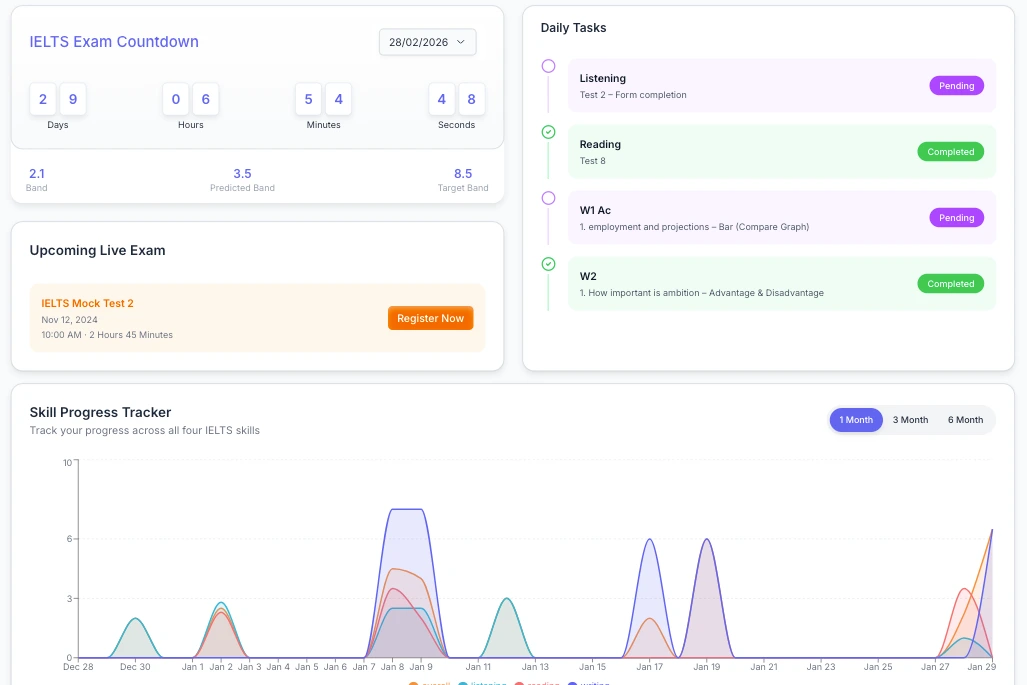Click the circle icon next to W1 Ac task

[547, 197]
